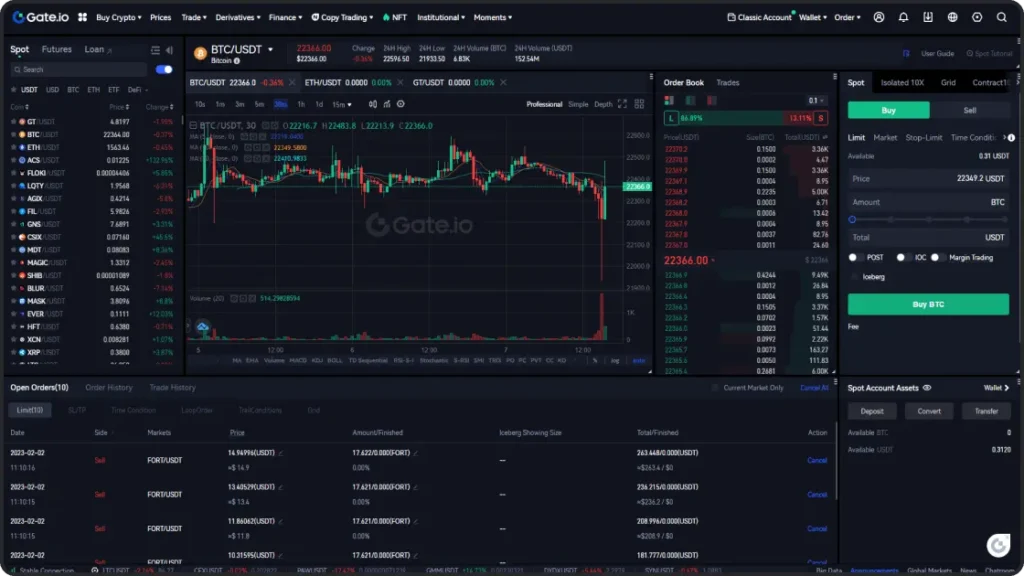1024x576 pixels.
Task: Toggle the blue switch beside market search
Action: tap(164, 70)
